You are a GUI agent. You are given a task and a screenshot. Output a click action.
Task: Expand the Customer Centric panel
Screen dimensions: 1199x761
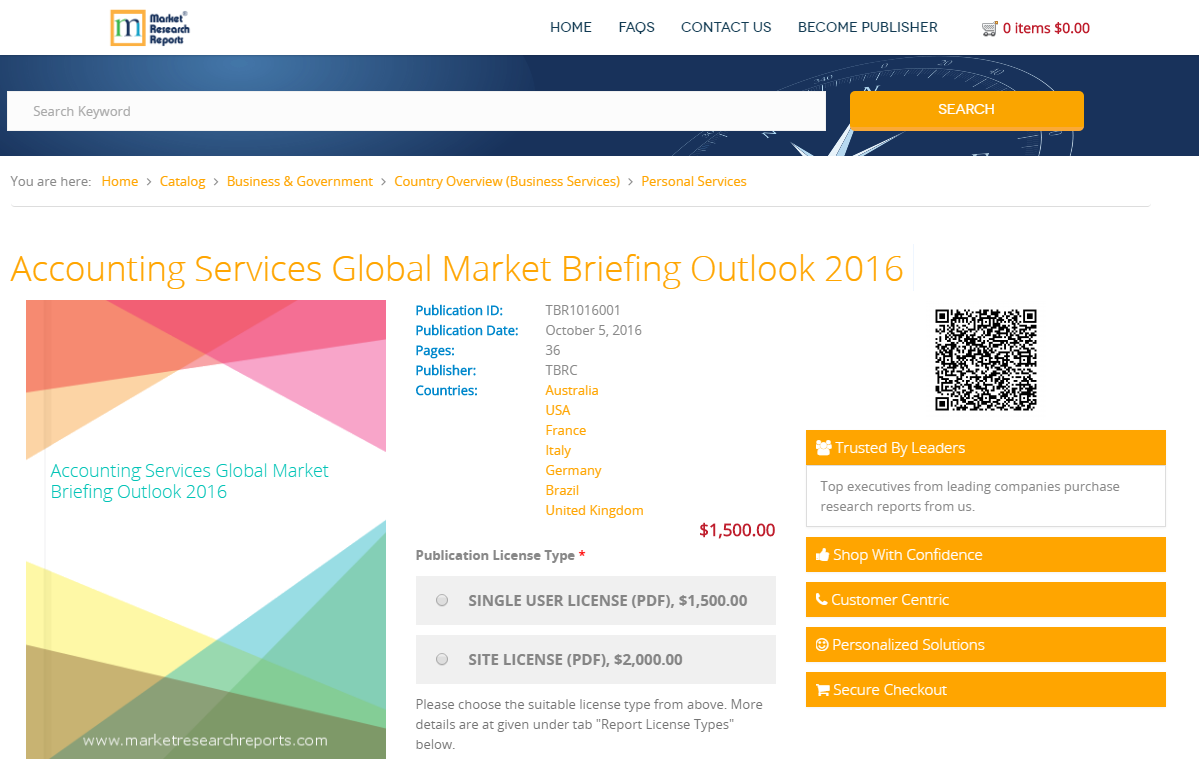pyautogui.click(x=986, y=600)
